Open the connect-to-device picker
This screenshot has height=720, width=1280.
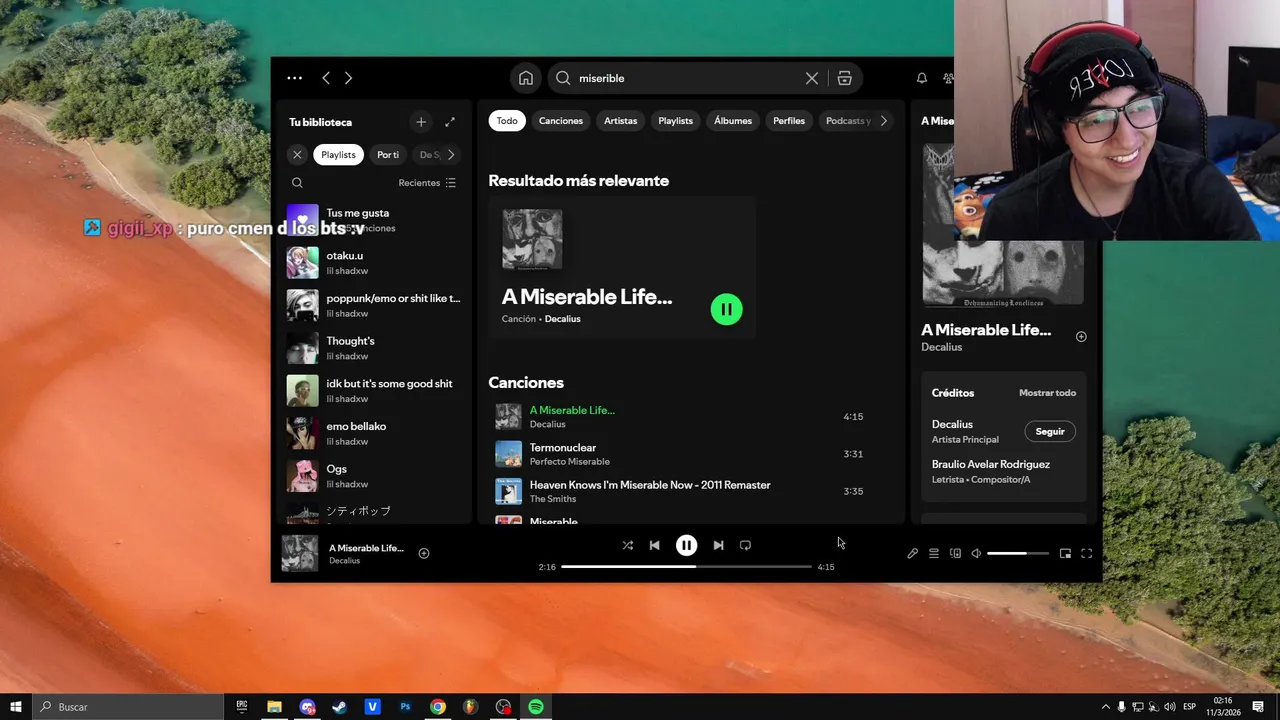click(x=955, y=553)
